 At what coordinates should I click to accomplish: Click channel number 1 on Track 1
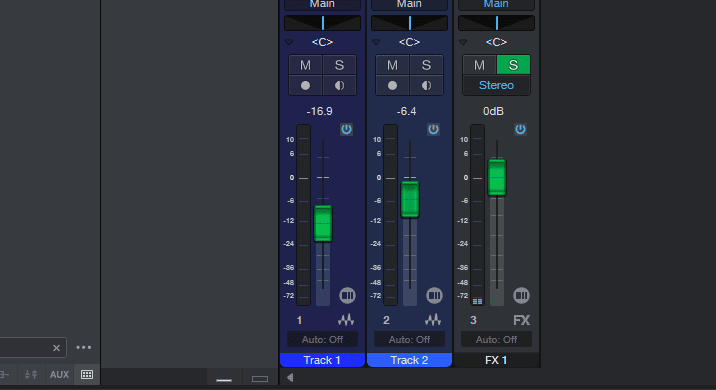299,320
